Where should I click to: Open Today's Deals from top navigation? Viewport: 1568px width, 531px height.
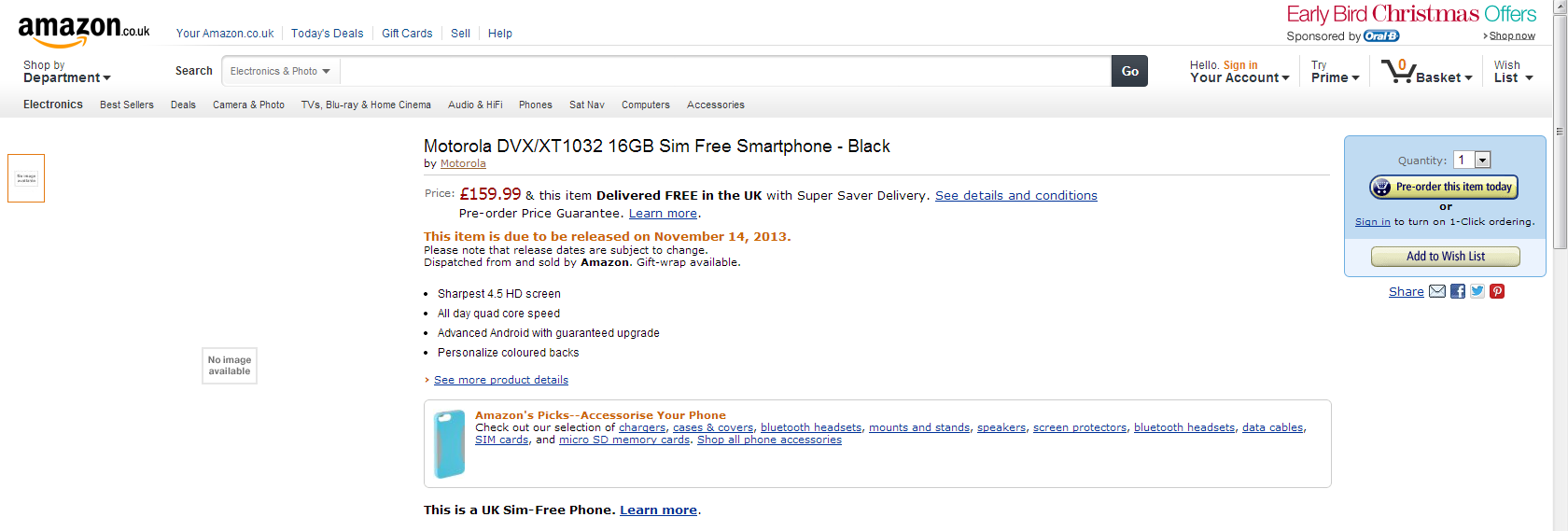[x=327, y=34]
